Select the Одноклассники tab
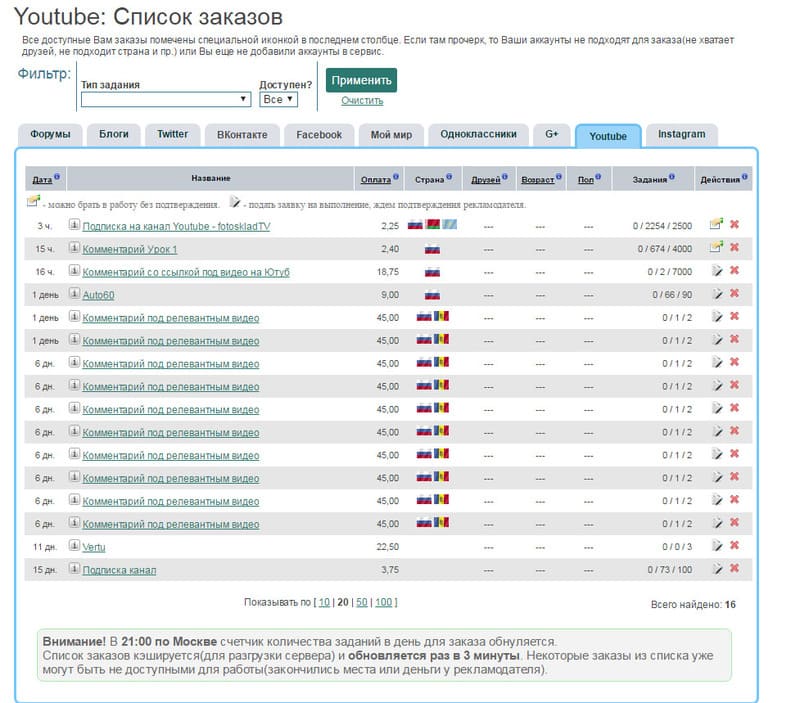This screenshot has width=800, height=703. click(478, 134)
